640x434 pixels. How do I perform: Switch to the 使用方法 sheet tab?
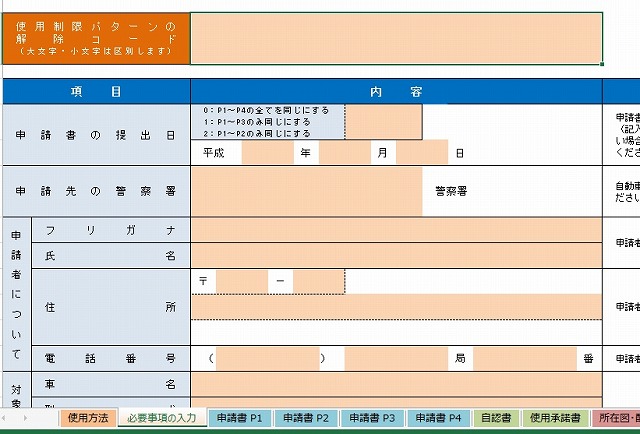[89, 418]
